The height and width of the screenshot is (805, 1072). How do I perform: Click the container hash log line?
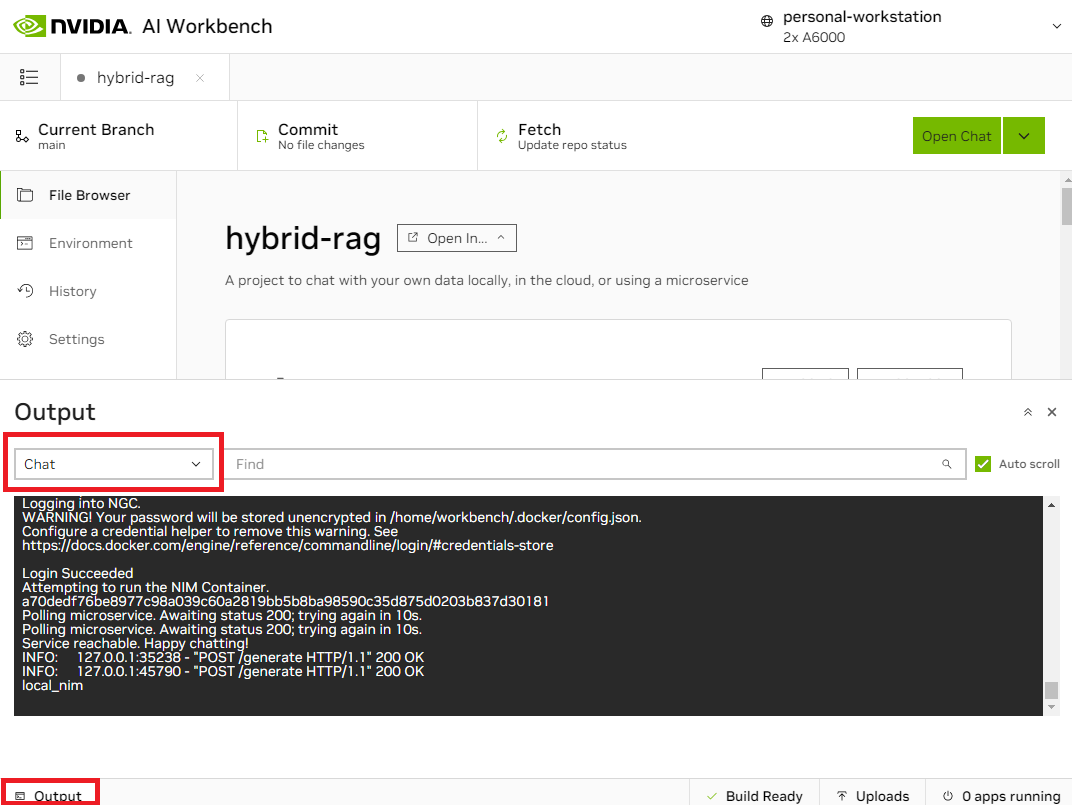pos(285,601)
